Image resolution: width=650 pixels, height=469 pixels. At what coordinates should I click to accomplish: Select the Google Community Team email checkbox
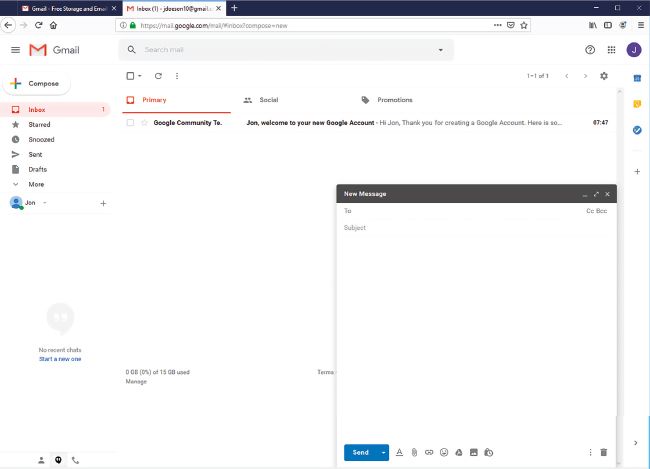(x=130, y=123)
